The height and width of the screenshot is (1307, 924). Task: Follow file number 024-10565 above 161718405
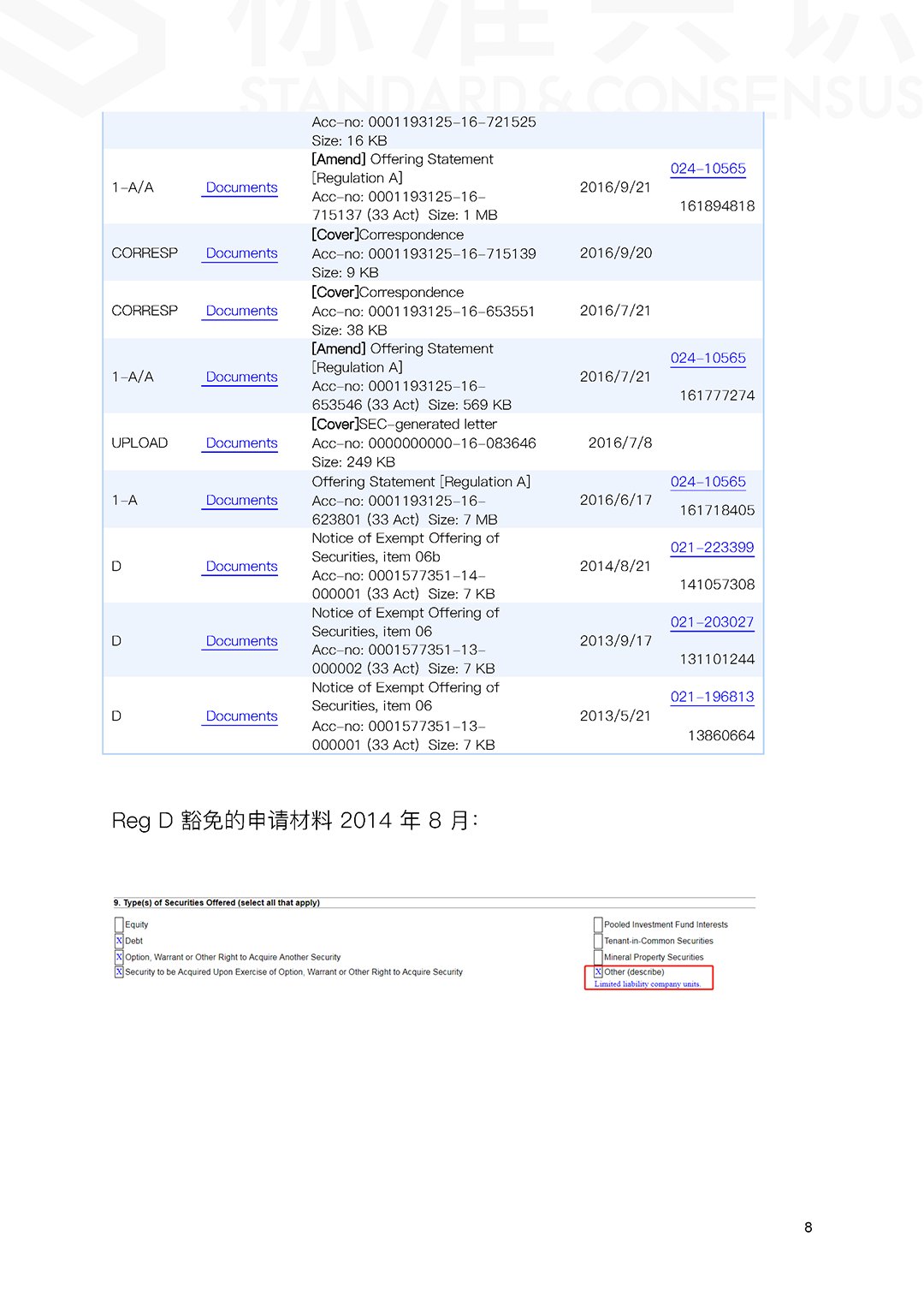[x=708, y=482]
